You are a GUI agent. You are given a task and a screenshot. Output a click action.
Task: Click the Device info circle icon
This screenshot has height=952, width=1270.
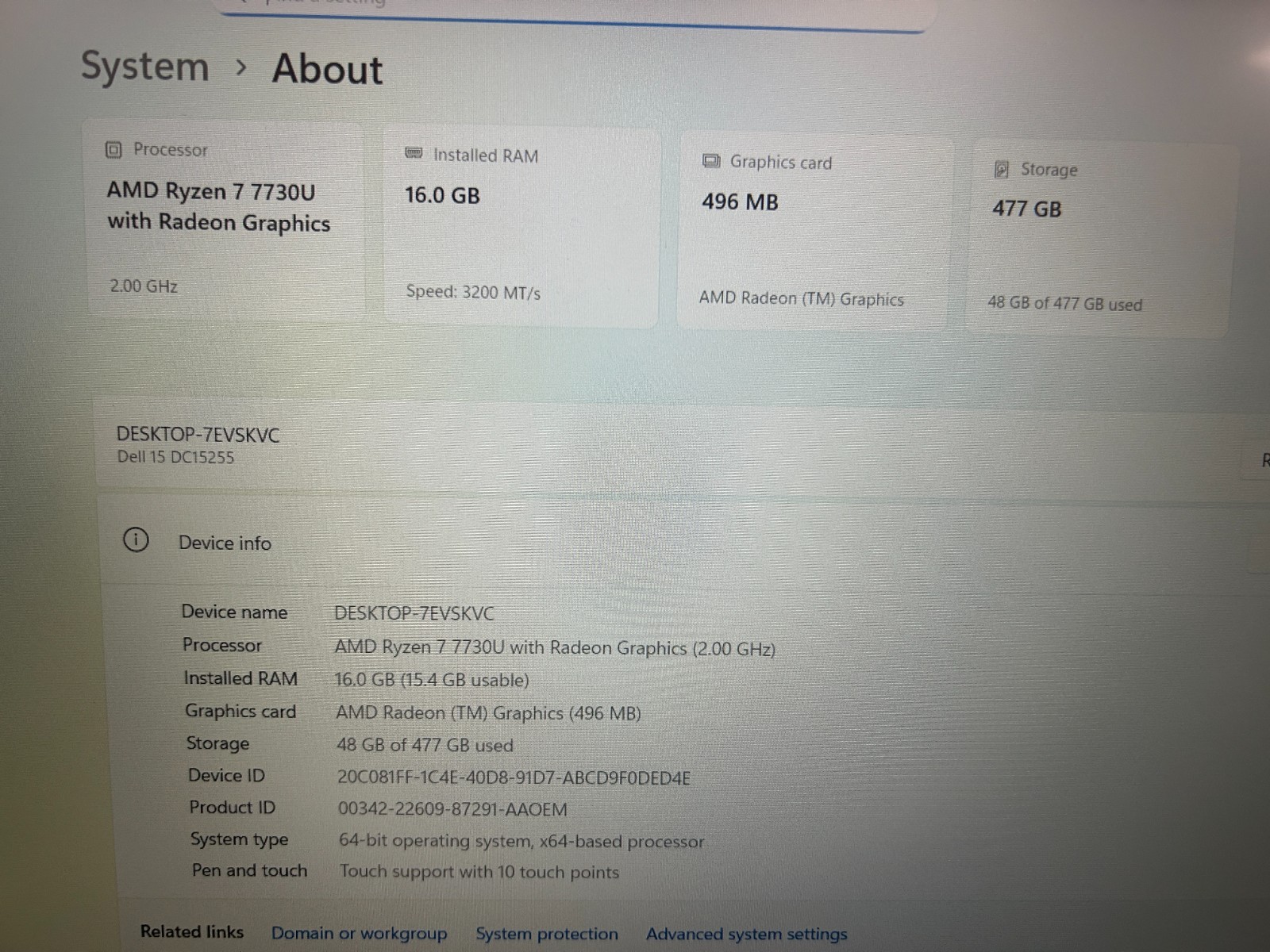point(136,540)
